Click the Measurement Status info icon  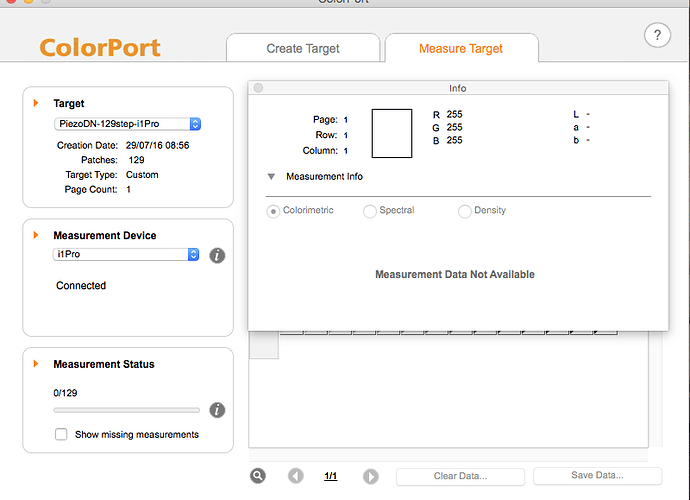click(217, 410)
